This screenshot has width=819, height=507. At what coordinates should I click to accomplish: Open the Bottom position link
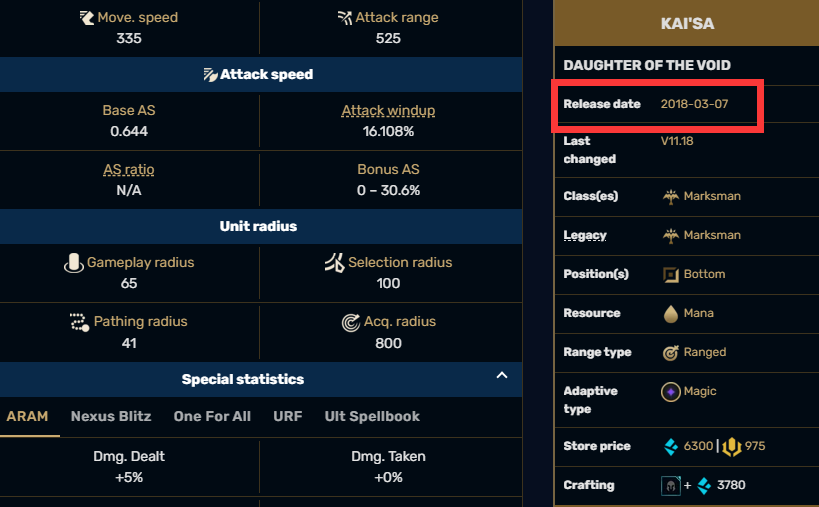coord(704,274)
